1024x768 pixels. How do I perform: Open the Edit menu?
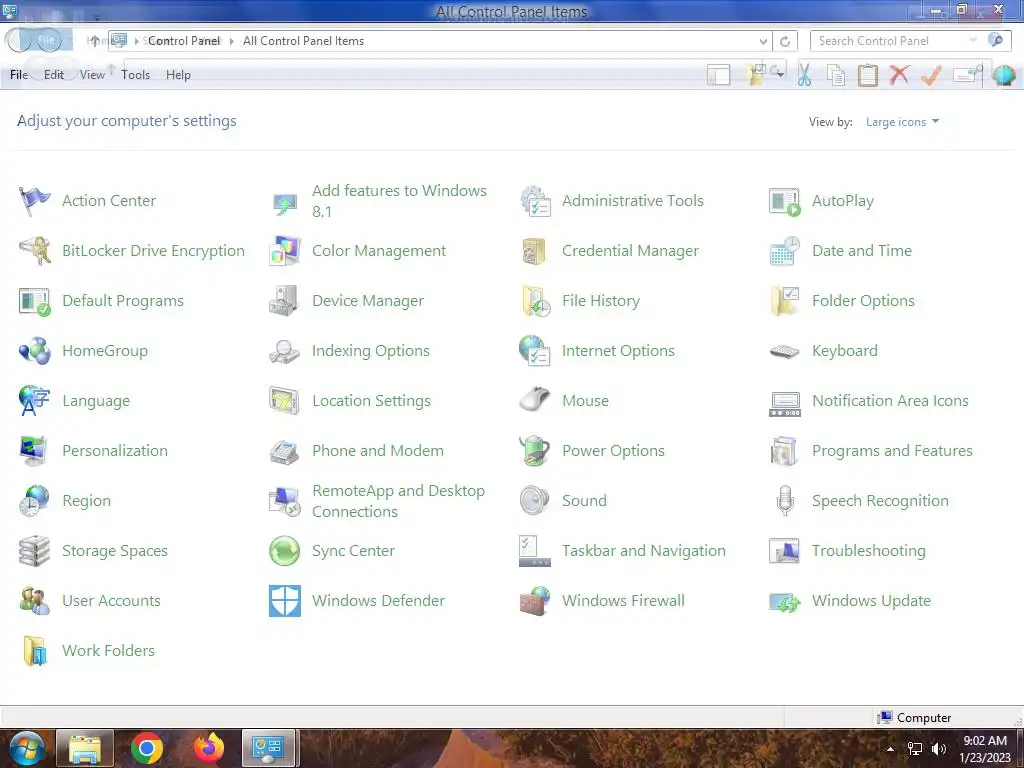54,75
